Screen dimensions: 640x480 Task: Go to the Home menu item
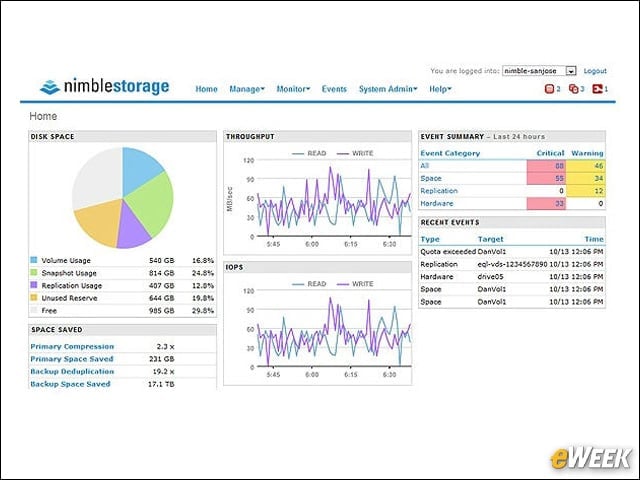(206, 89)
